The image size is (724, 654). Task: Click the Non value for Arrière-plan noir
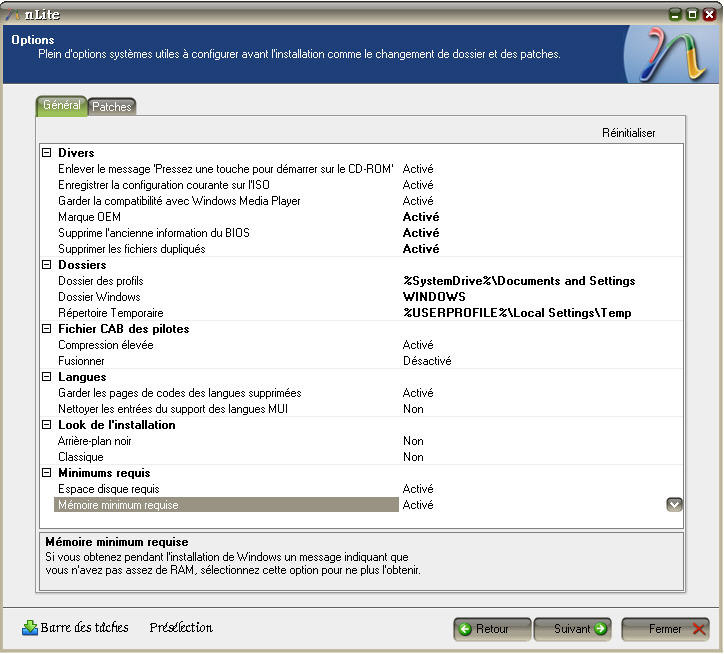point(413,441)
